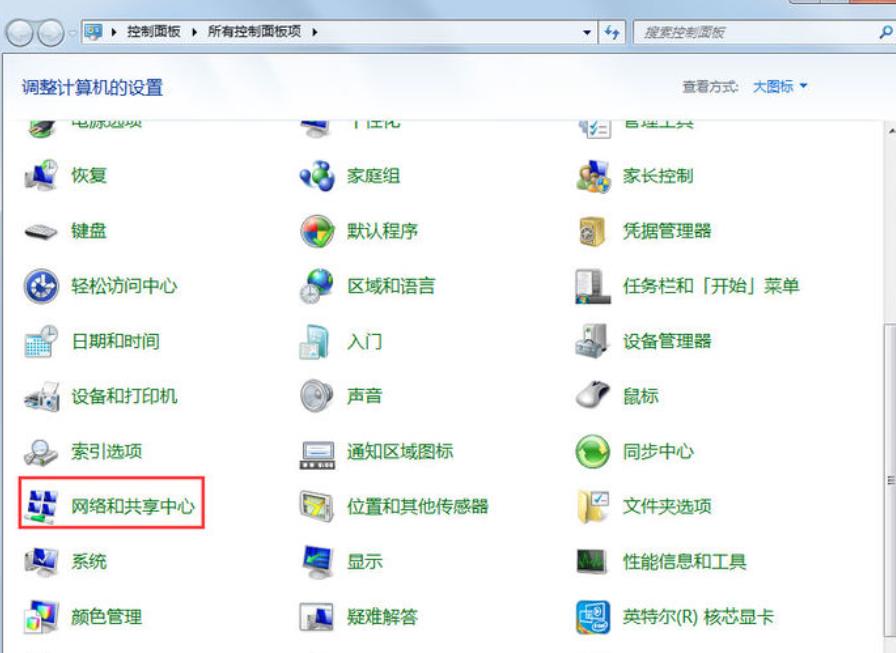Click the 区域和语言 text link
The image size is (896, 653).
click(391, 286)
